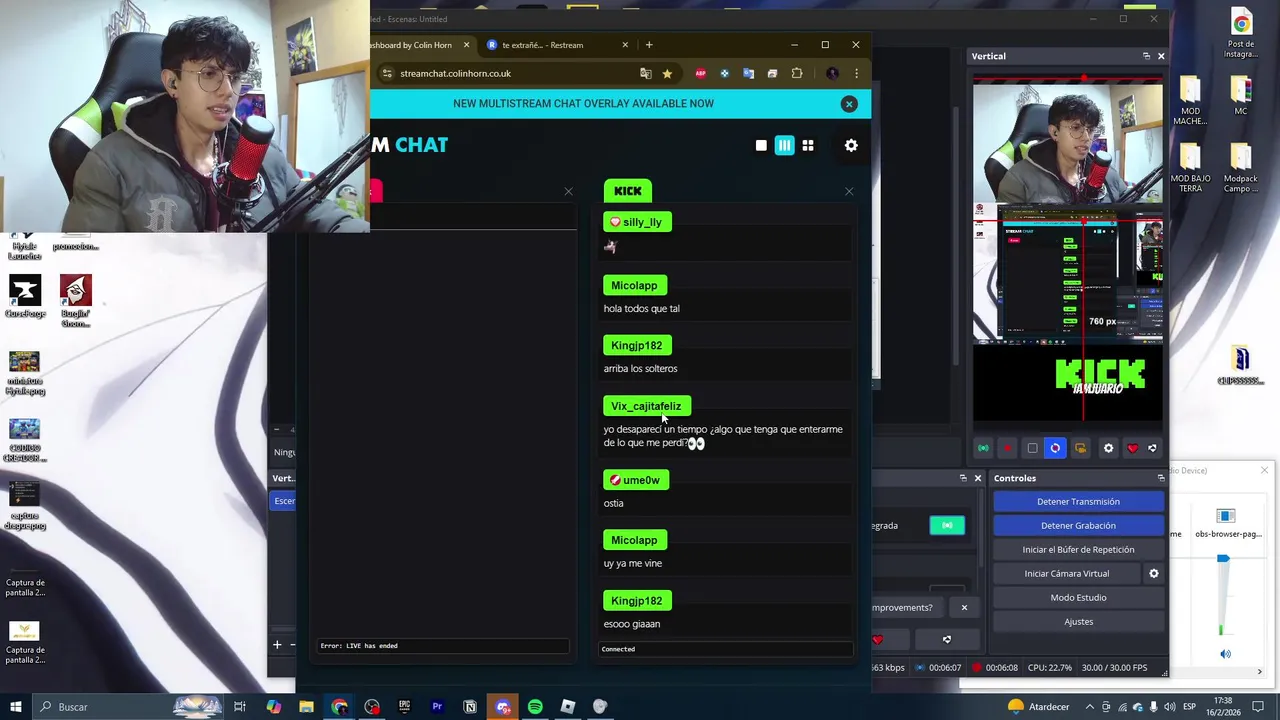Viewport: 1280px width, 720px height.
Task: Click the square icon in Vertical toolbar
Action: click(x=1032, y=448)
